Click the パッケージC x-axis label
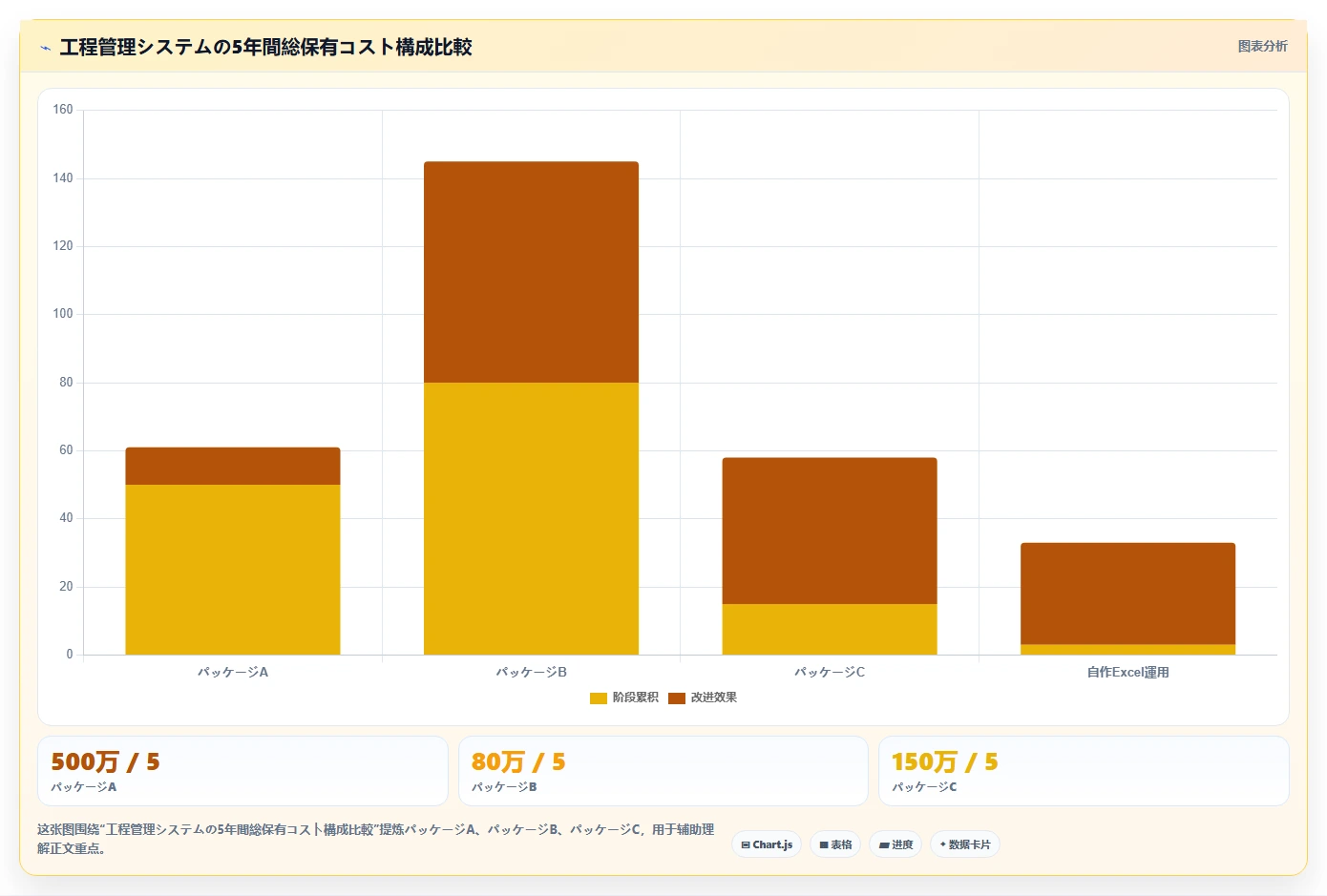 tap(830, 672)
